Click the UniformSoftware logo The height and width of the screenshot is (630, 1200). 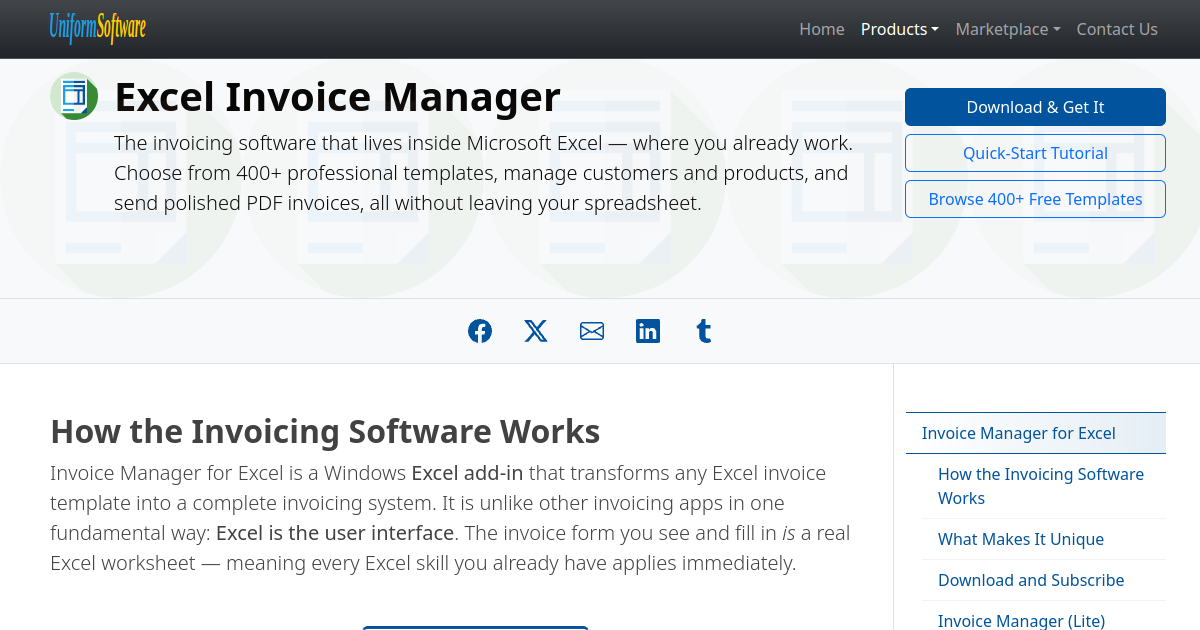[x=97, y=28]
